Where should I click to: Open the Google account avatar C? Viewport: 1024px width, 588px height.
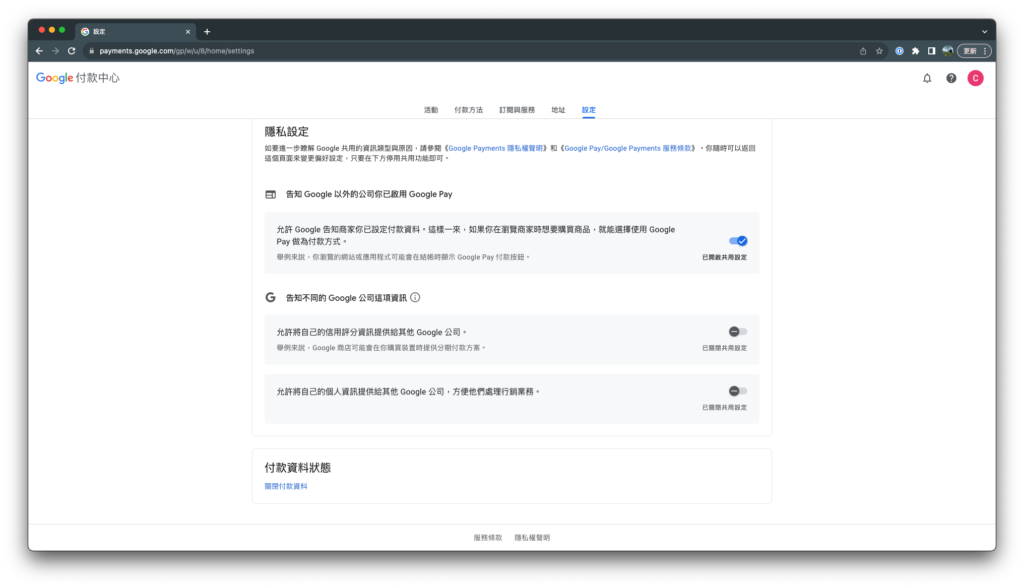[975, 78]
